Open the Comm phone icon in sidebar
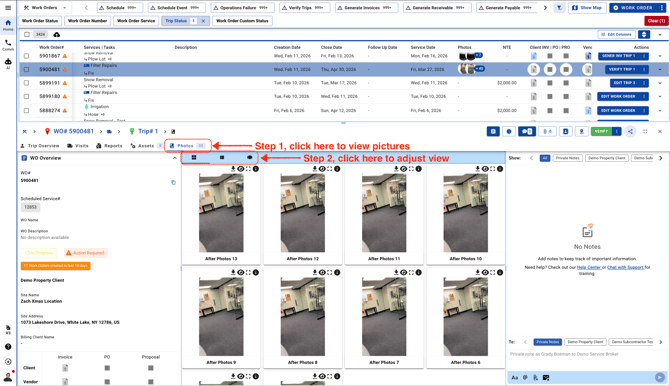670x386 pixels. click(x=8, y=45)
